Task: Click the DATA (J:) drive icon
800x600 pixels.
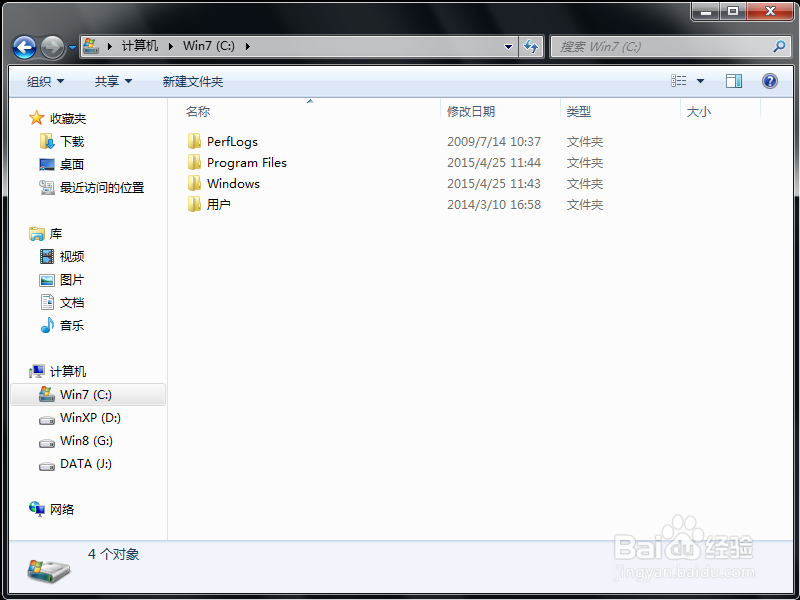Action: (47, 465)
